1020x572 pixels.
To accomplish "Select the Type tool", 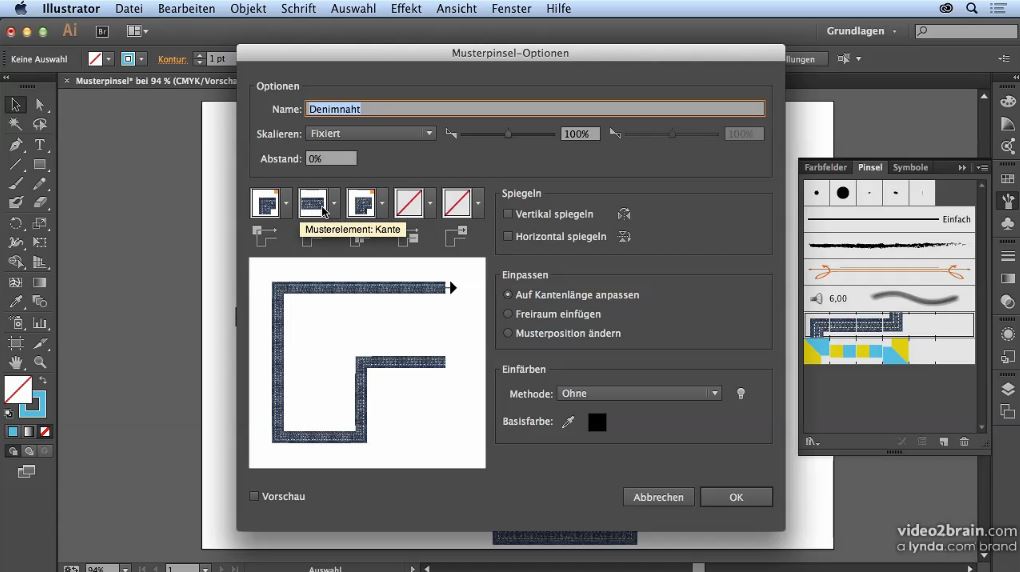I will coord(40,144).
